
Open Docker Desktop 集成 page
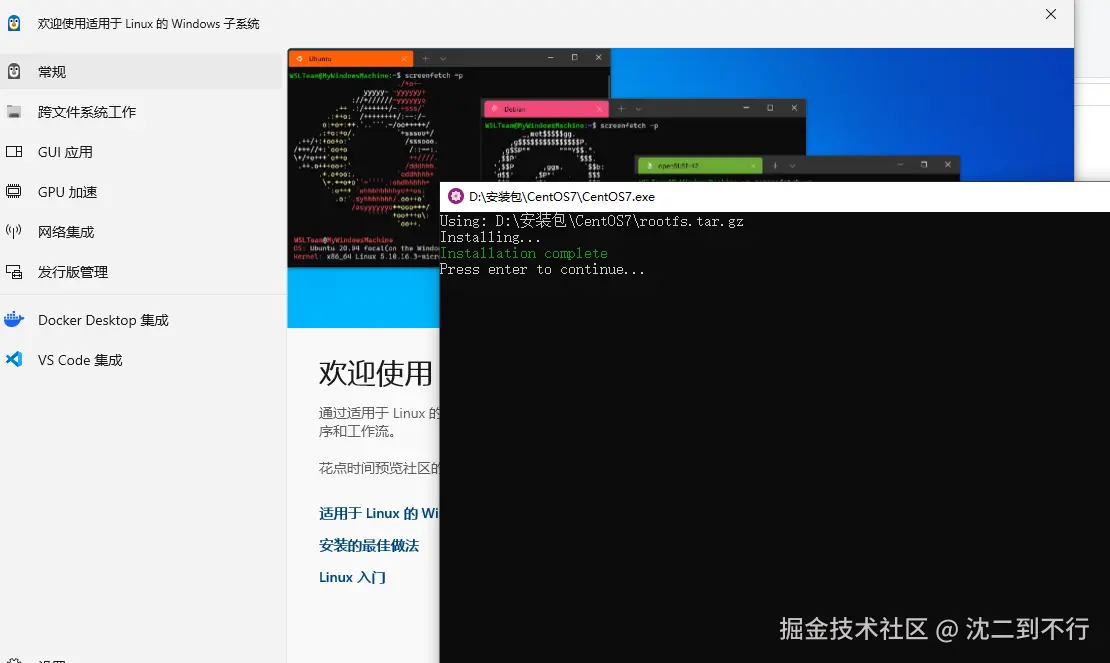(142, 320)
